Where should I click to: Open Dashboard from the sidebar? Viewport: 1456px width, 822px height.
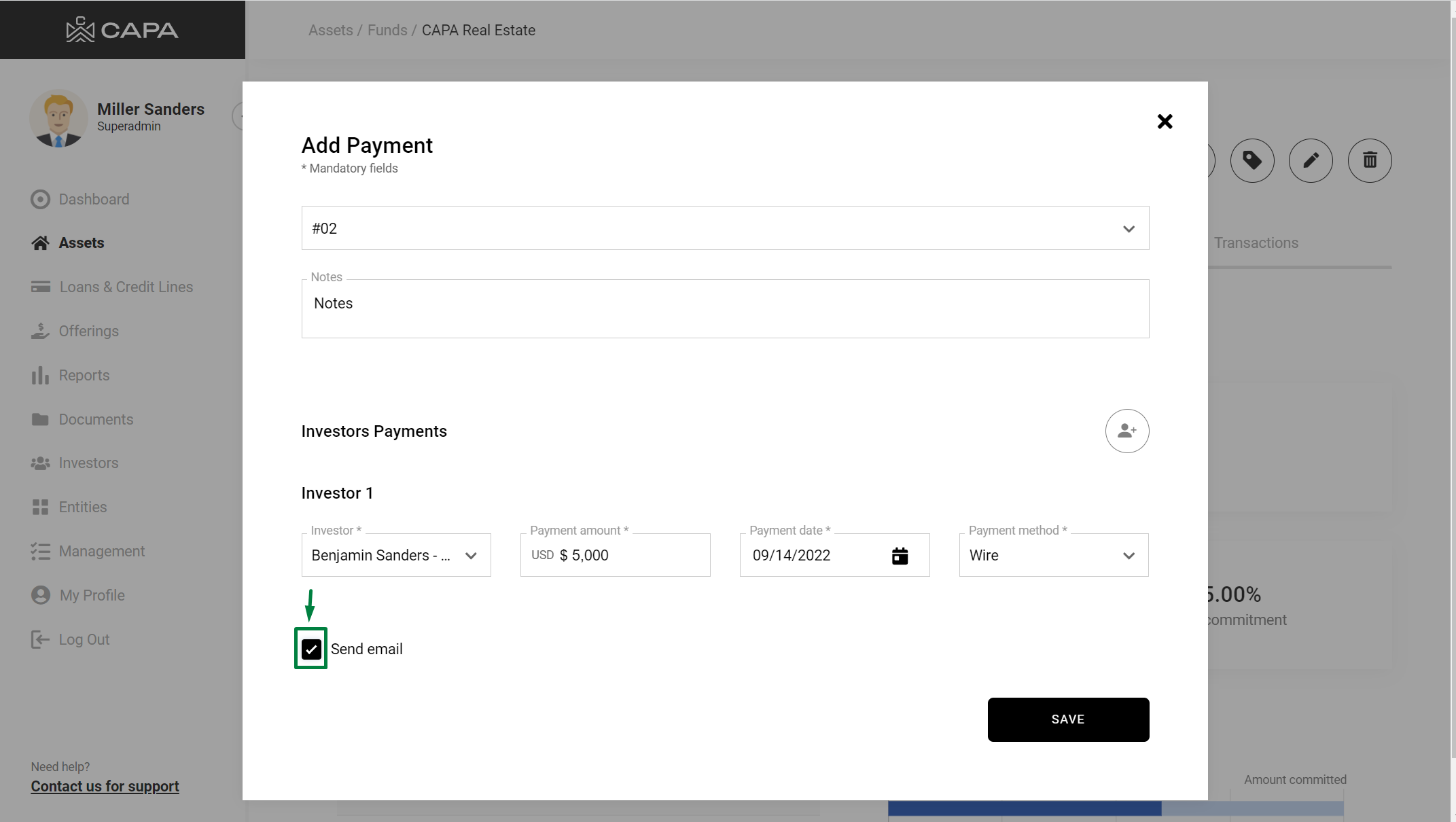pyautogui.click(x=94, y=199)
